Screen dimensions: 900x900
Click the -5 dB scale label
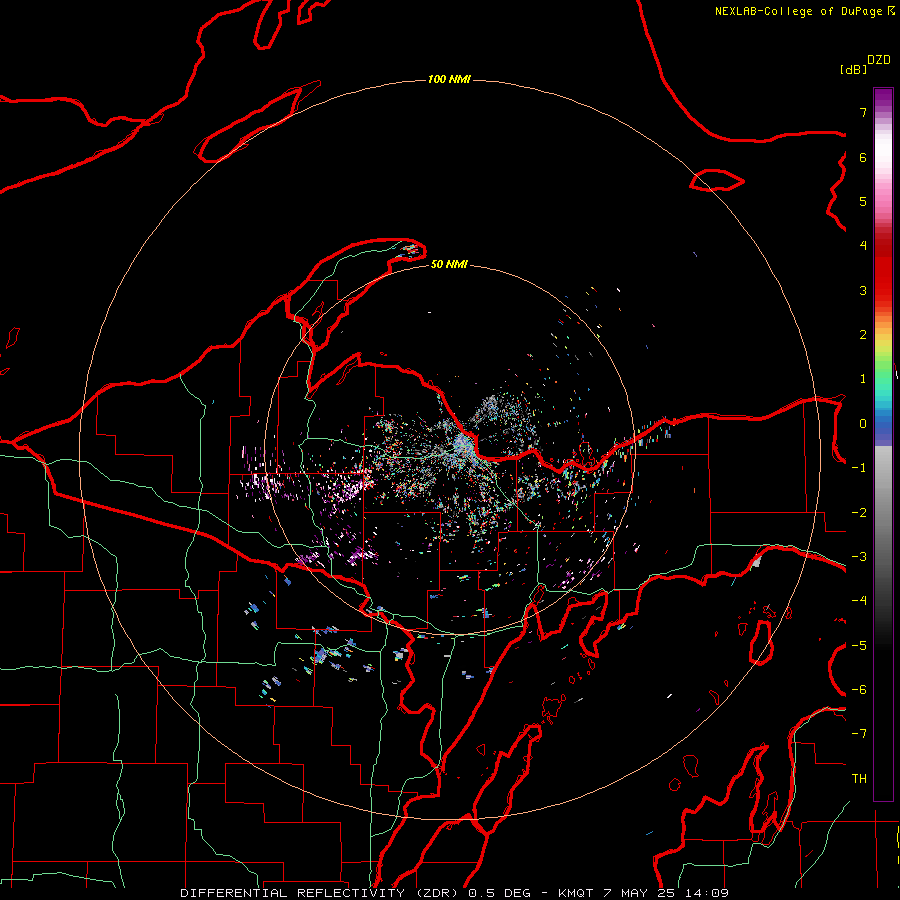pyautogui.click(x=859, y=646)
